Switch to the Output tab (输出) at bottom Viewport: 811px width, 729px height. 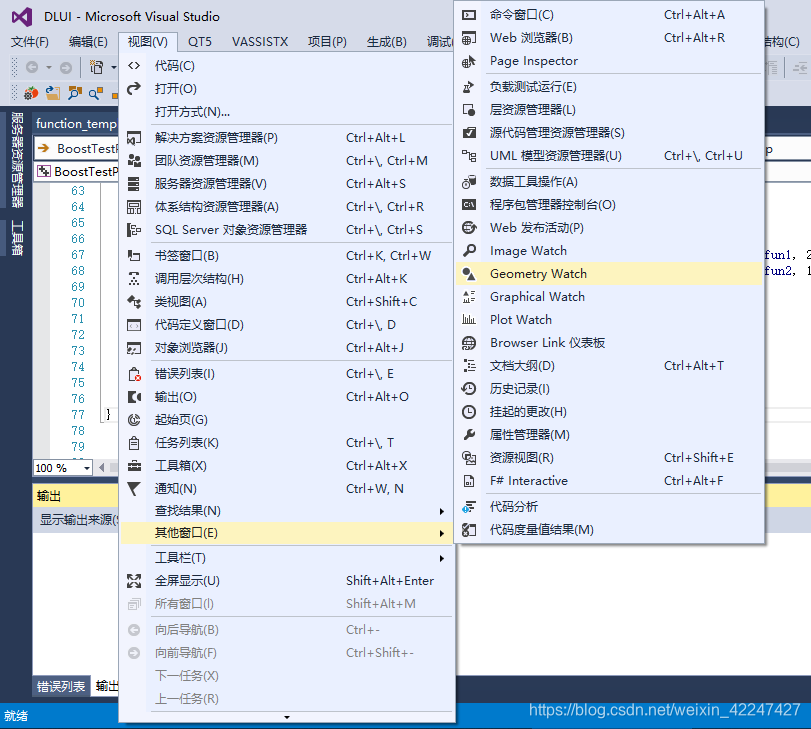pyautogui.click(x=106, y=686)
